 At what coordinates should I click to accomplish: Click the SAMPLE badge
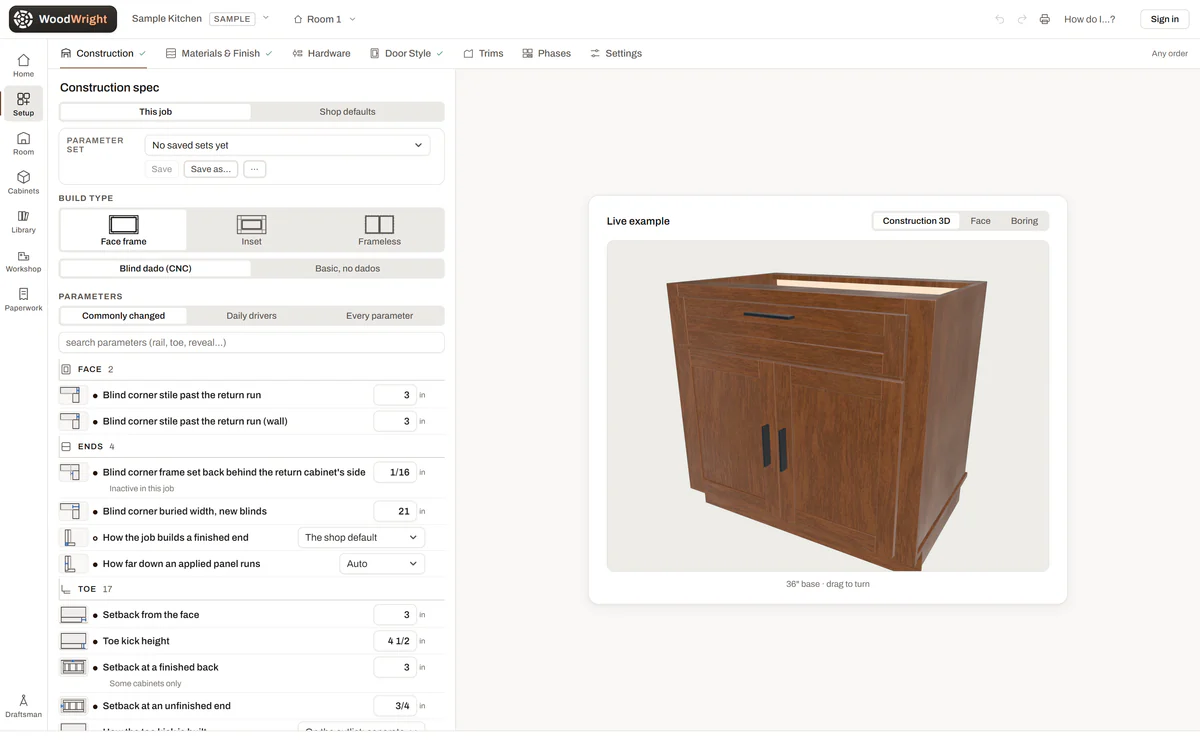click(x=231, y=19)
